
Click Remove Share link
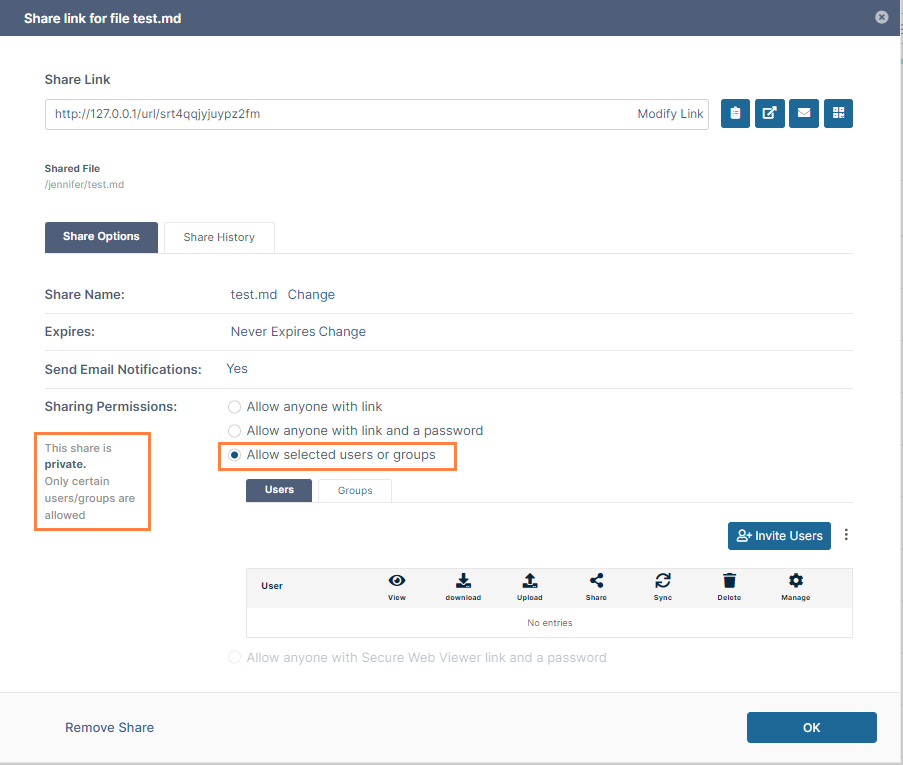click(110, 728)
